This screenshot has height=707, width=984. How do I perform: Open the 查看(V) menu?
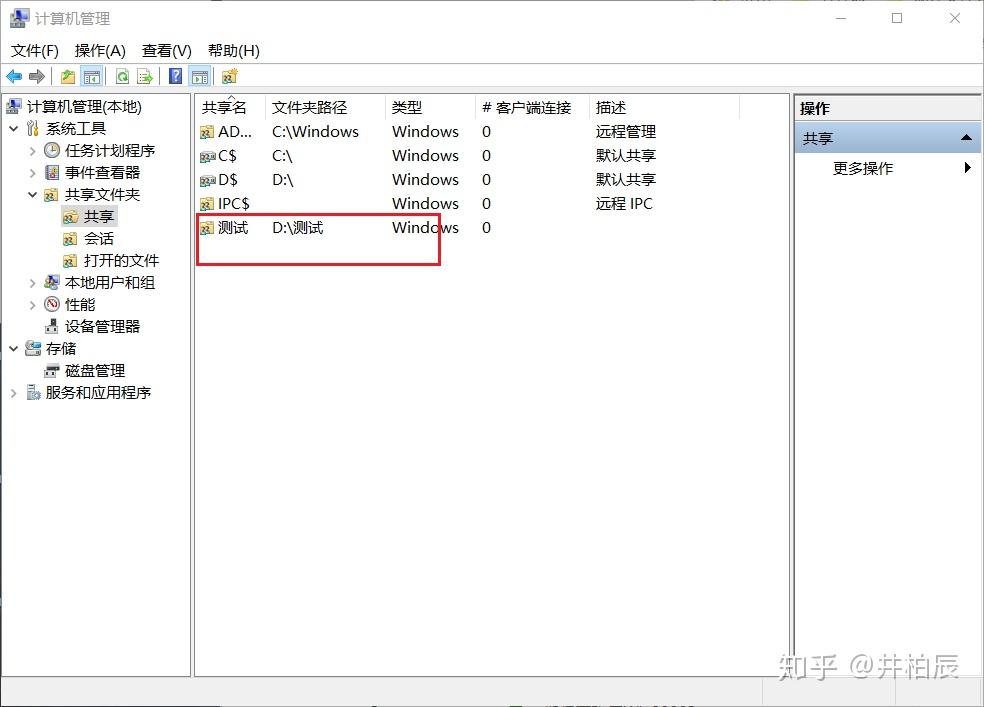(x=166, y=51)
